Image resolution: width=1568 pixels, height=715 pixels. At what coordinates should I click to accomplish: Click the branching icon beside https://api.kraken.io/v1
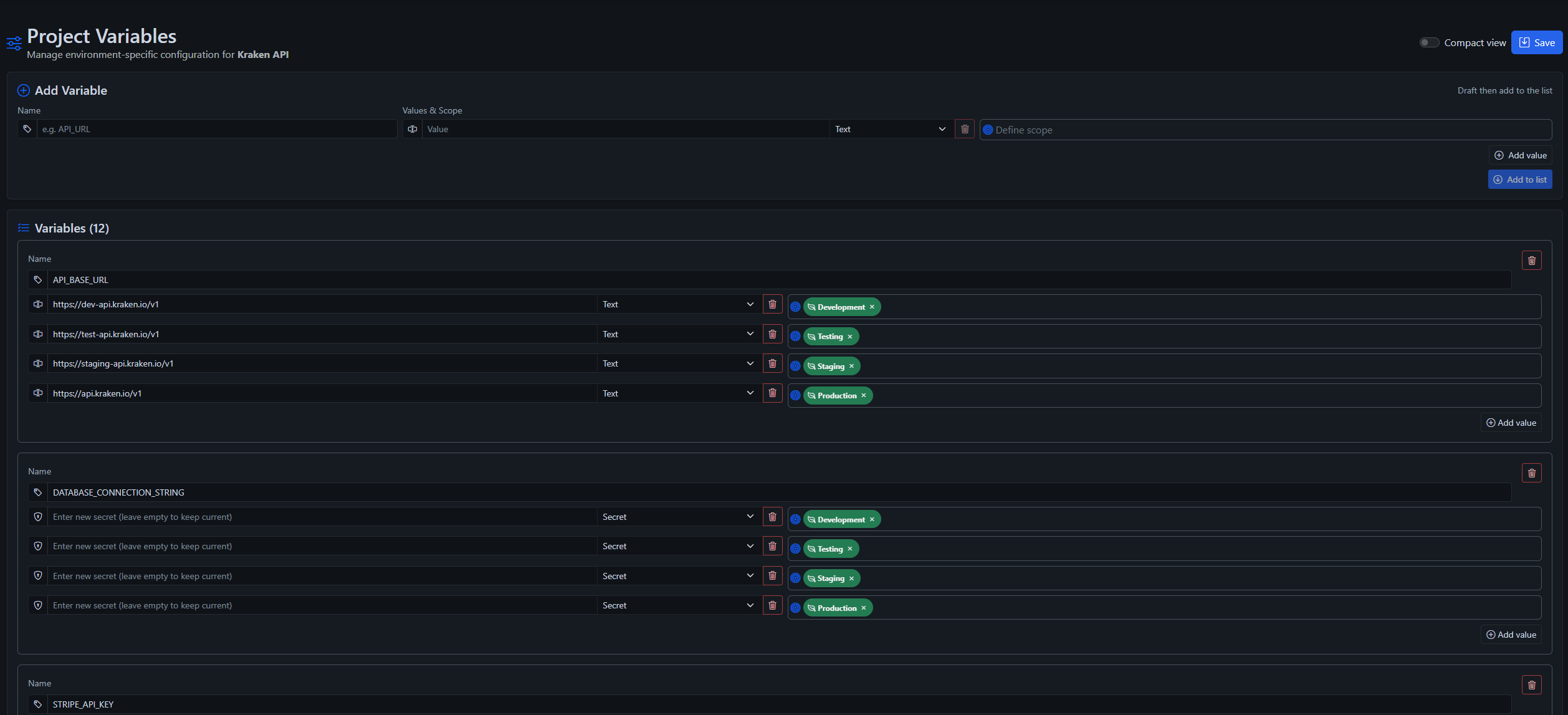[38, 393]
